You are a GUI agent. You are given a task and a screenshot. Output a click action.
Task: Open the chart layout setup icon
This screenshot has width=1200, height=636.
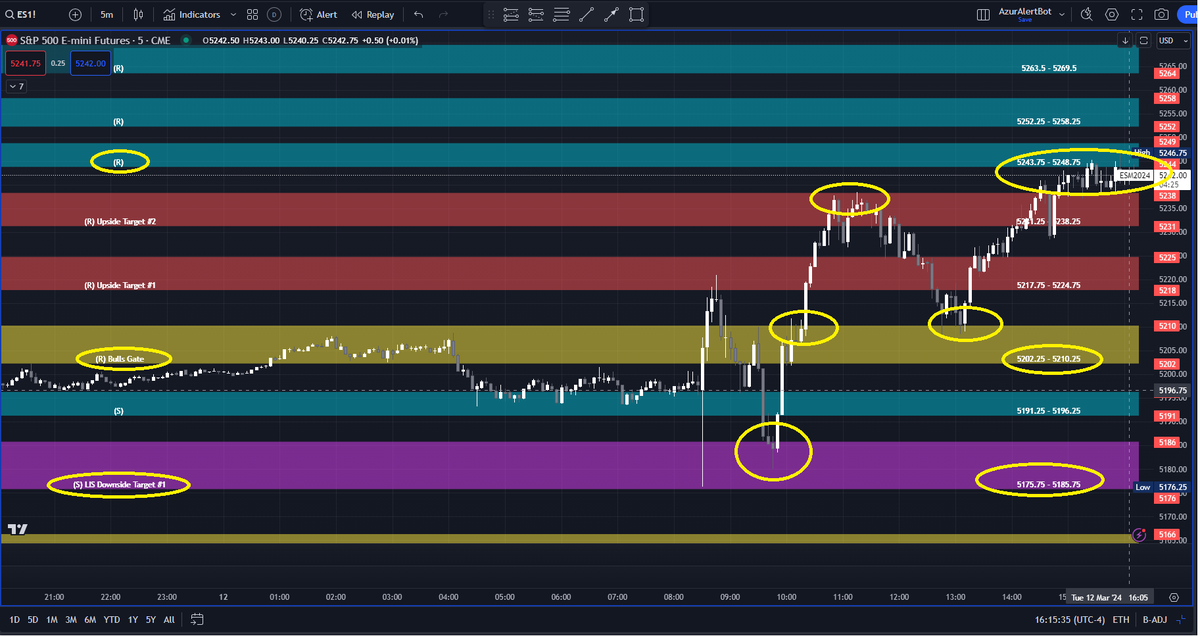coord(981,15)
